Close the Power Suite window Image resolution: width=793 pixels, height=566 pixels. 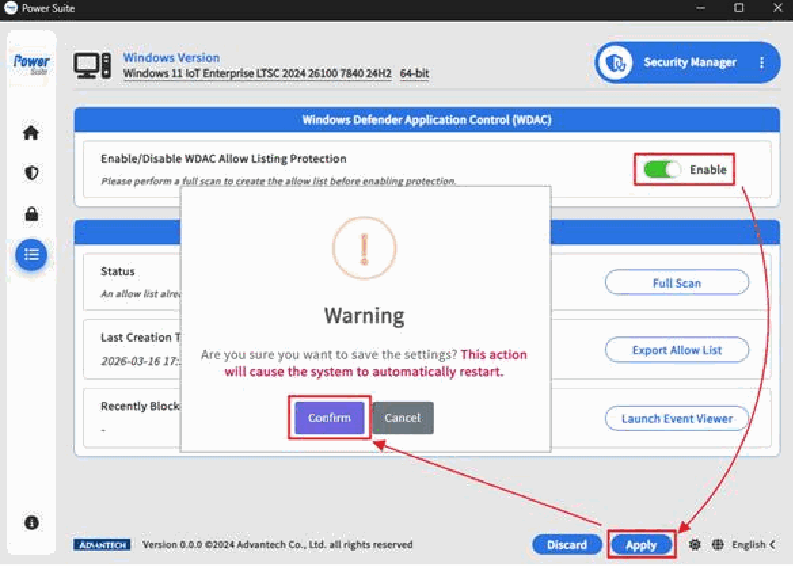point(778,8)
